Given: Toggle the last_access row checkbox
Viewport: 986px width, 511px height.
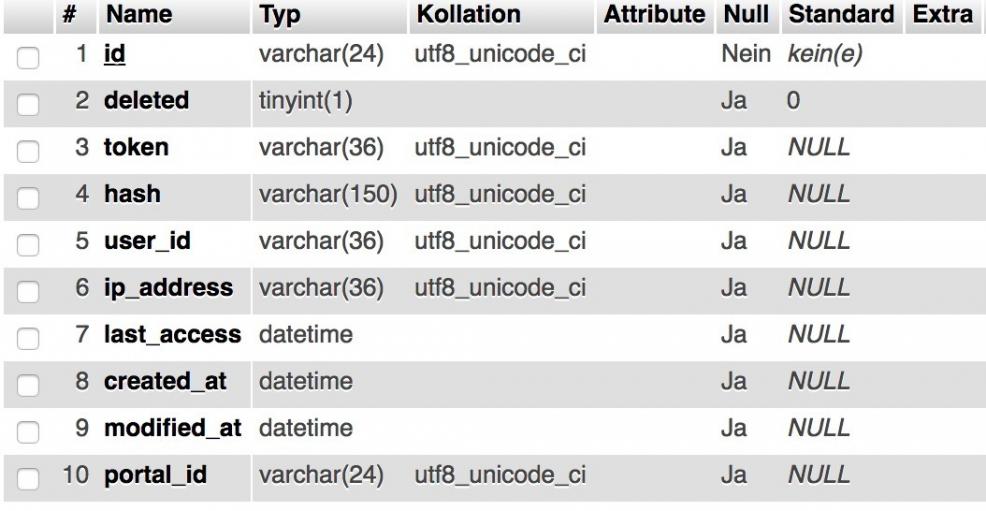Looking at the screenshot, I should [31, 337].
